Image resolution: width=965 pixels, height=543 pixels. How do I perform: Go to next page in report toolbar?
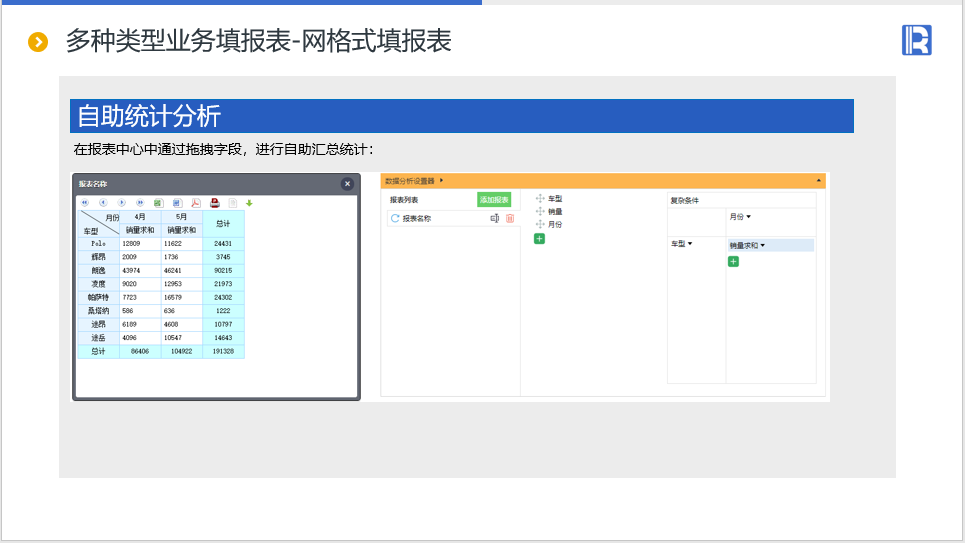(122, 203)
